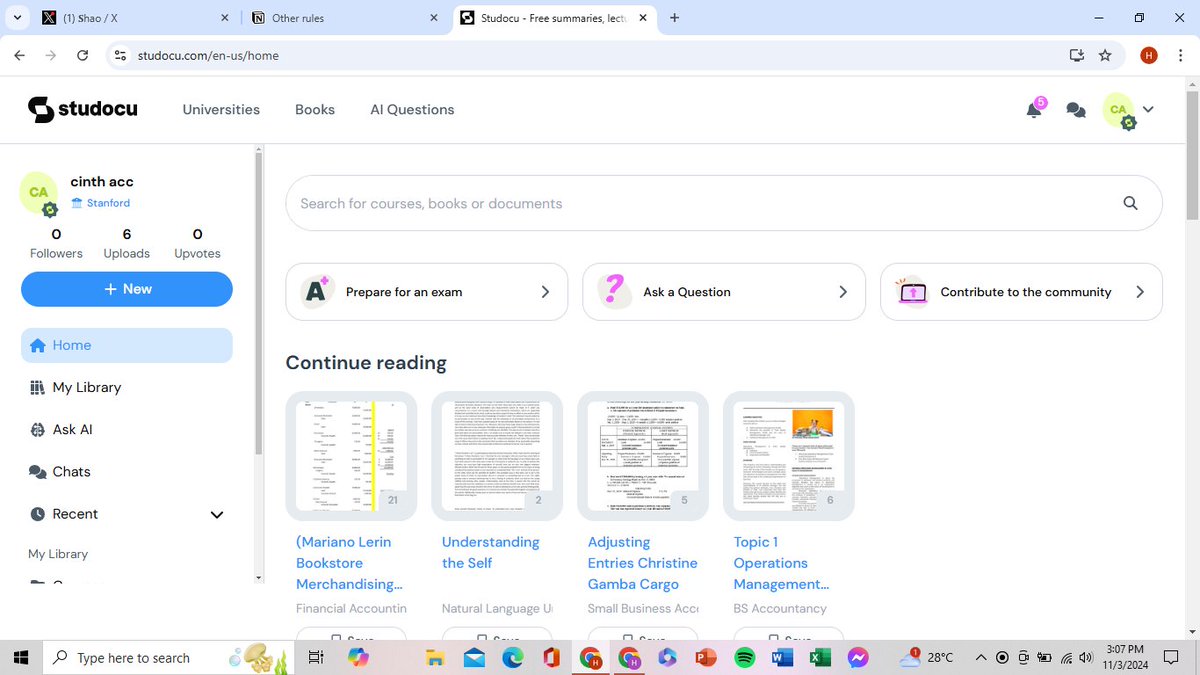This screenshot has width=1200, height=675.
Task: Open the Universities menu
Action: [221, 110]
